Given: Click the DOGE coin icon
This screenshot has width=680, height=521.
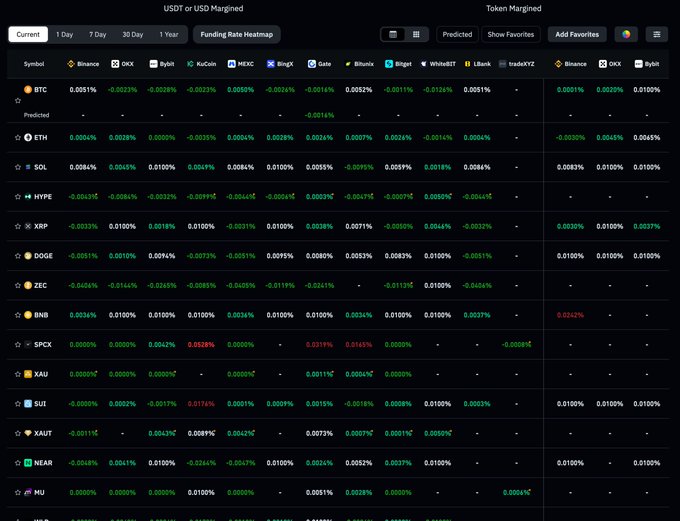Looking at the screenshot, I should (28, 256).
